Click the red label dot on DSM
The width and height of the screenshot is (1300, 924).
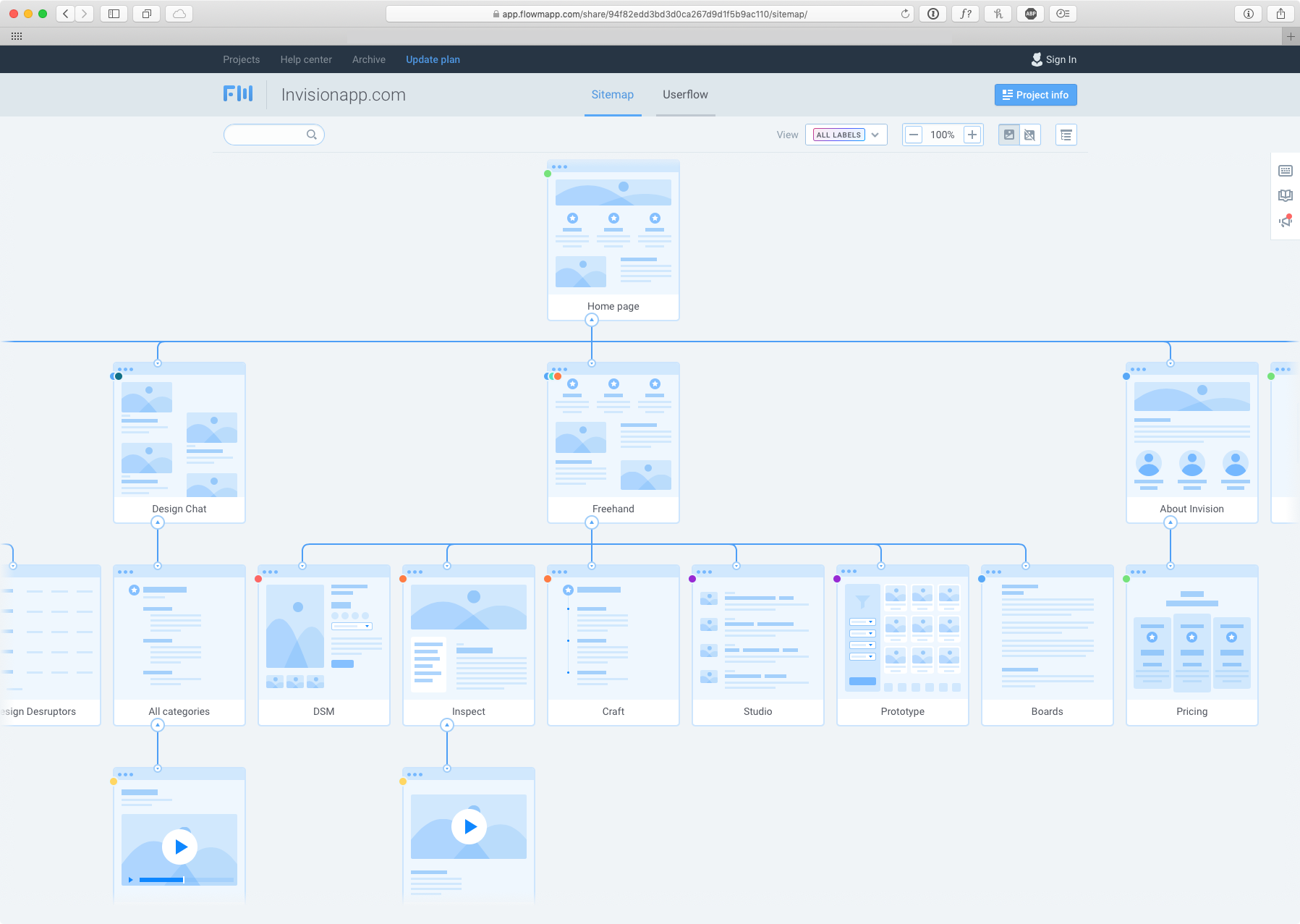[x=258, y=579]
